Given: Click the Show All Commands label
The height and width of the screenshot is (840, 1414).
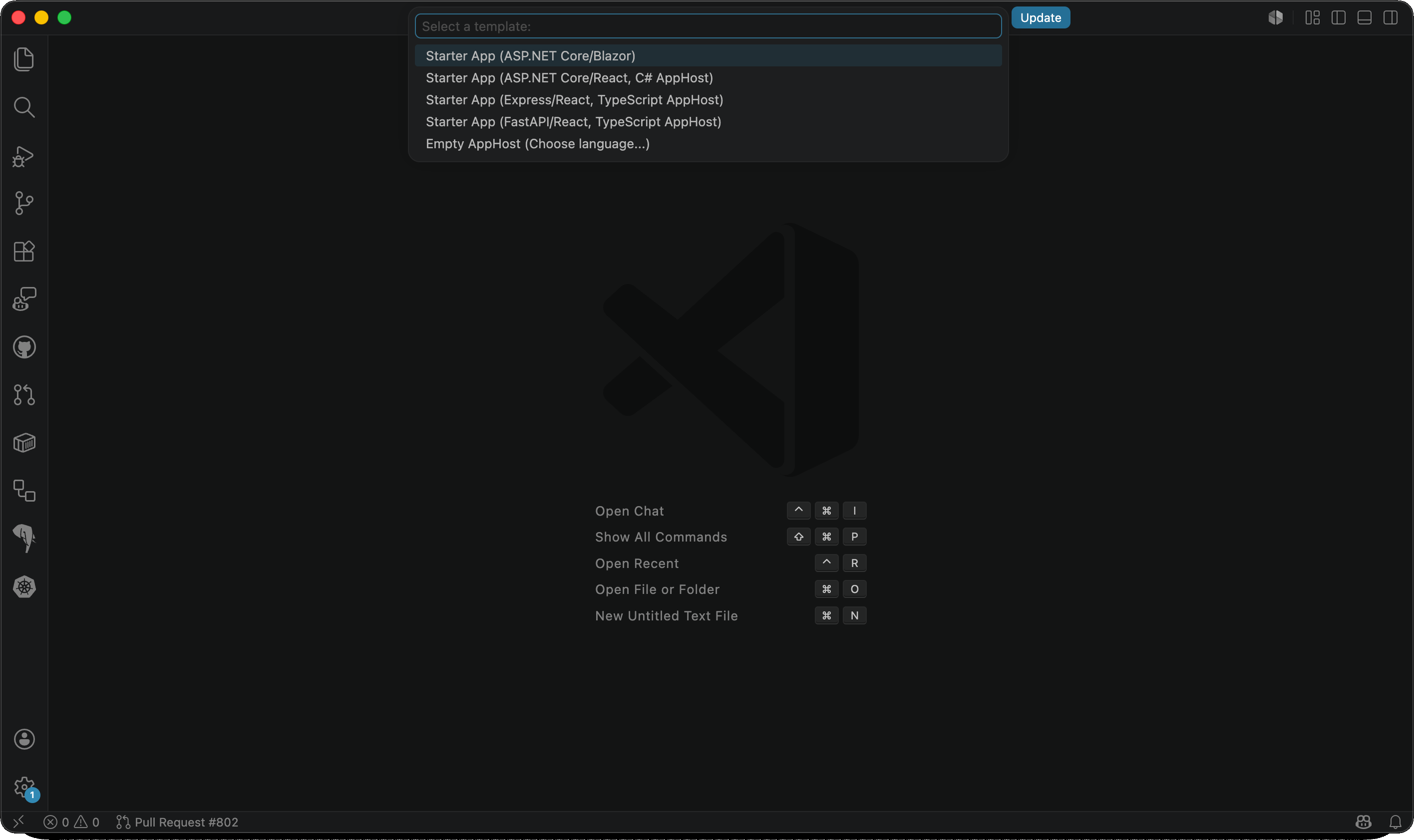Looking at the screenshot, I should pos(661,537).
